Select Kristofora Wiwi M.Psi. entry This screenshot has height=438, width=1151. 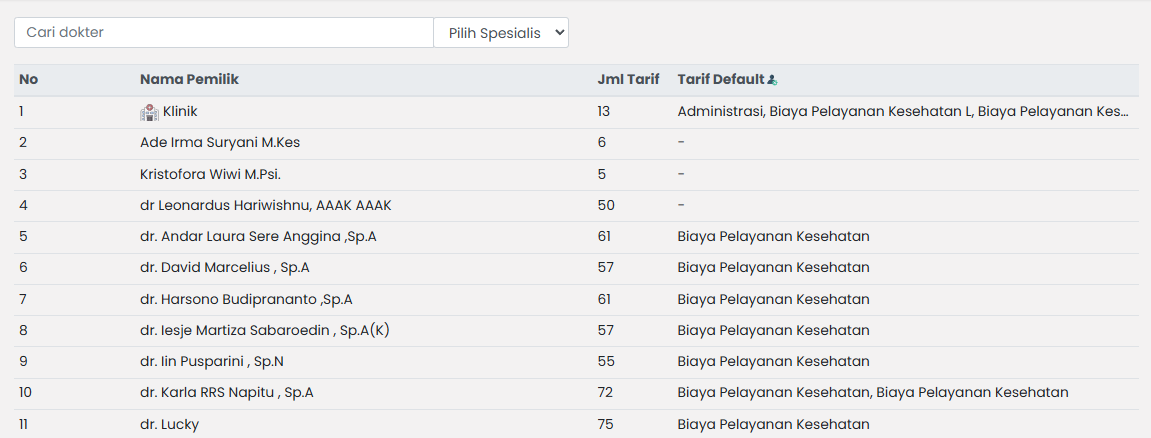[210, 174]
